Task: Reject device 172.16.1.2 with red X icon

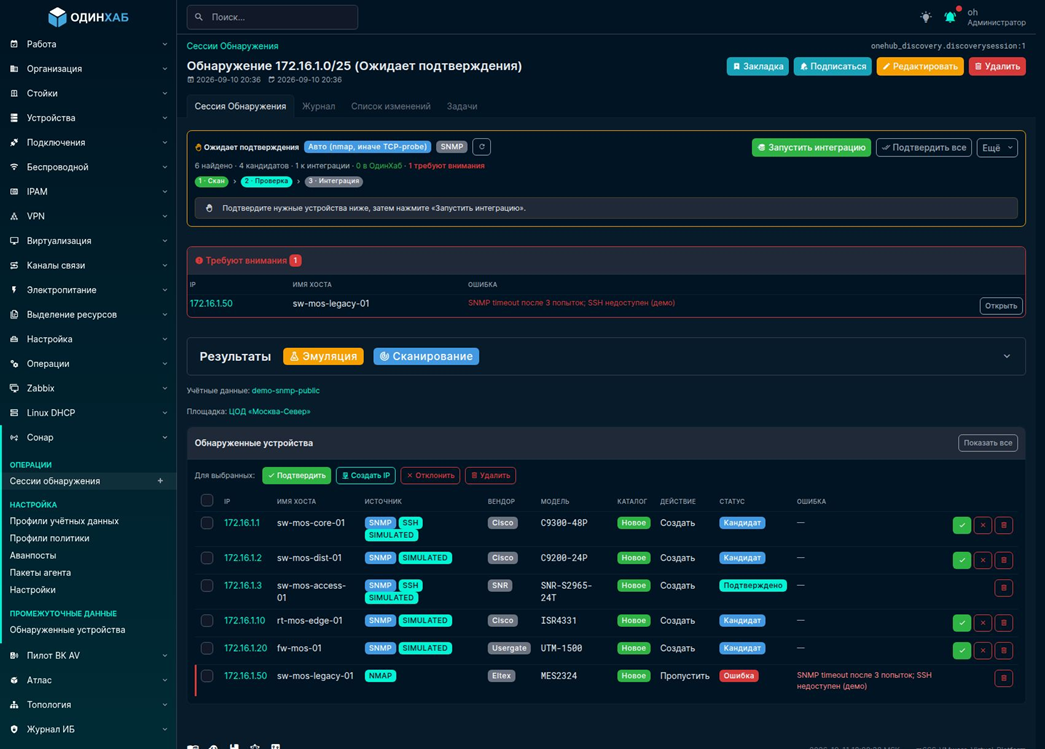Action: pyautogui.click(x=983, y=560)
